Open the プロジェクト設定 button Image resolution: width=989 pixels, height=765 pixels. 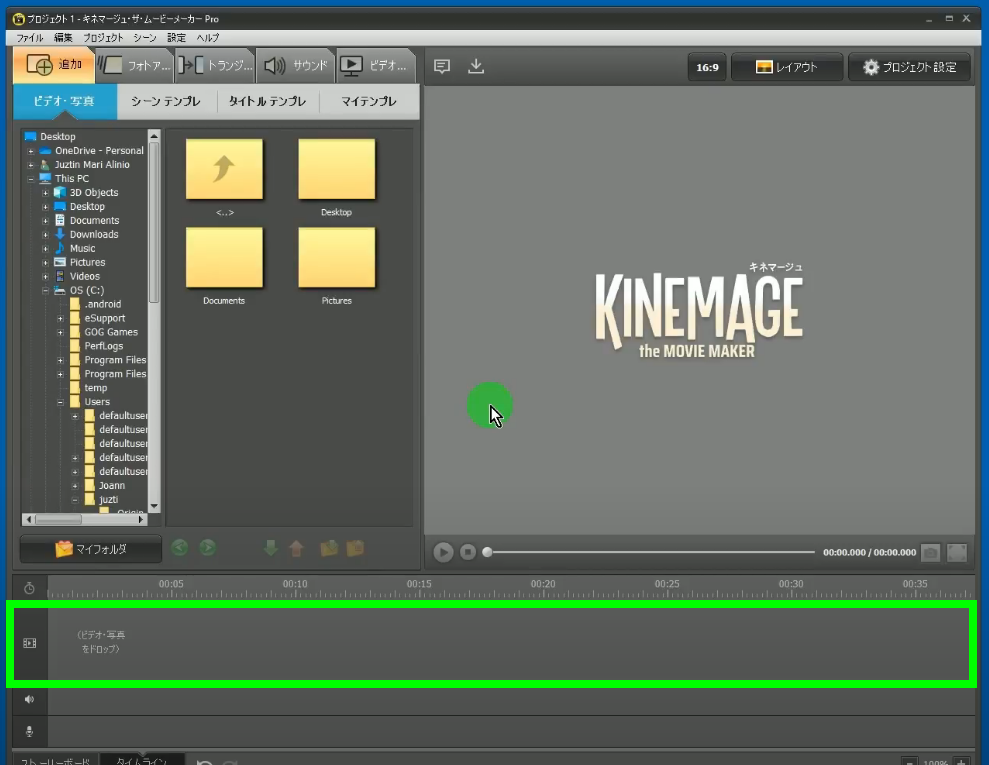pyautogui.click(x=909, y=67)
